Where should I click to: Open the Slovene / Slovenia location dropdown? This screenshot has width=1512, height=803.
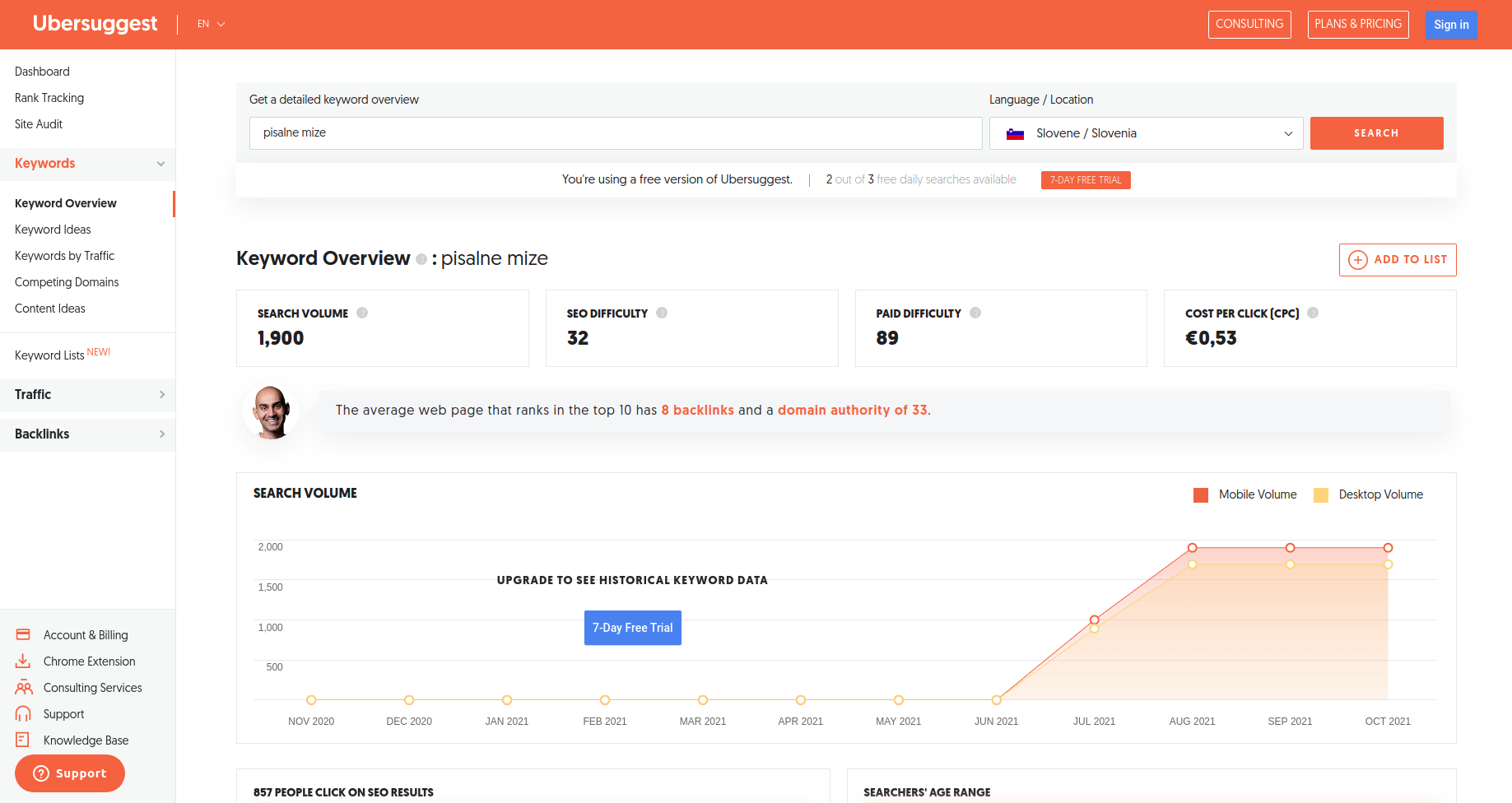coord(1146,133)
